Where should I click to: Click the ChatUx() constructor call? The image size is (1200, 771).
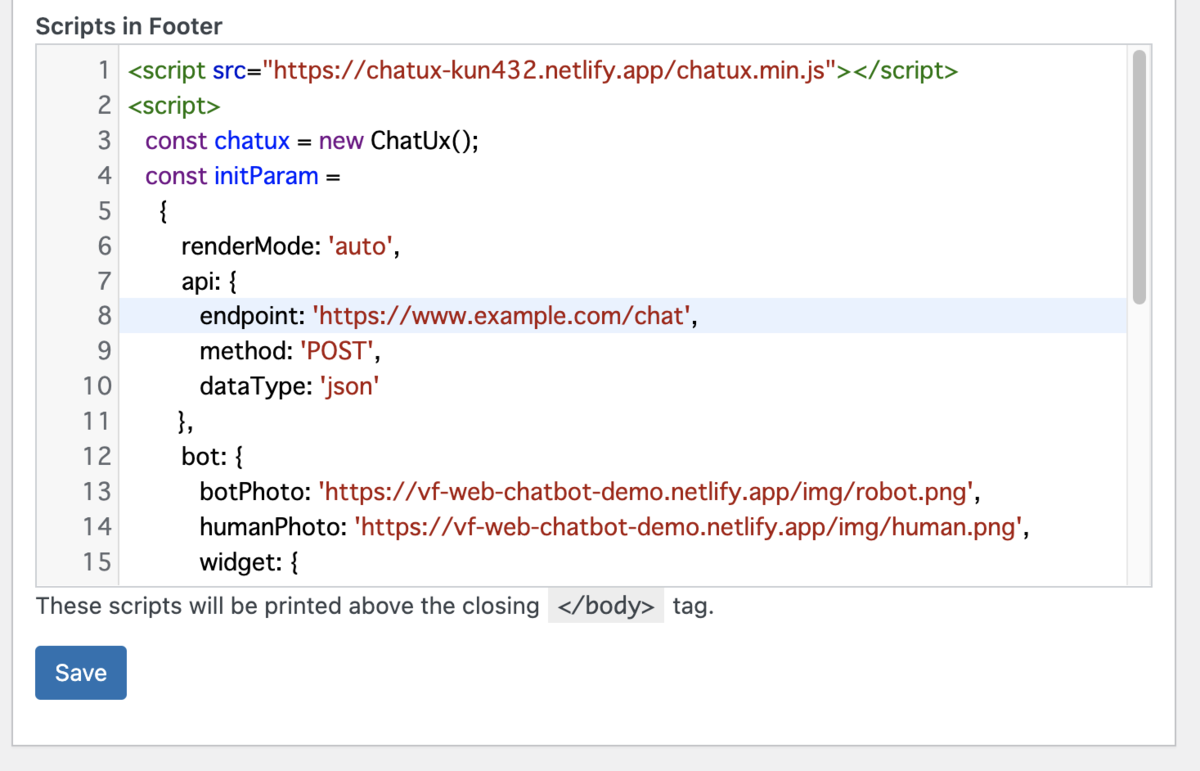(424, 141)
